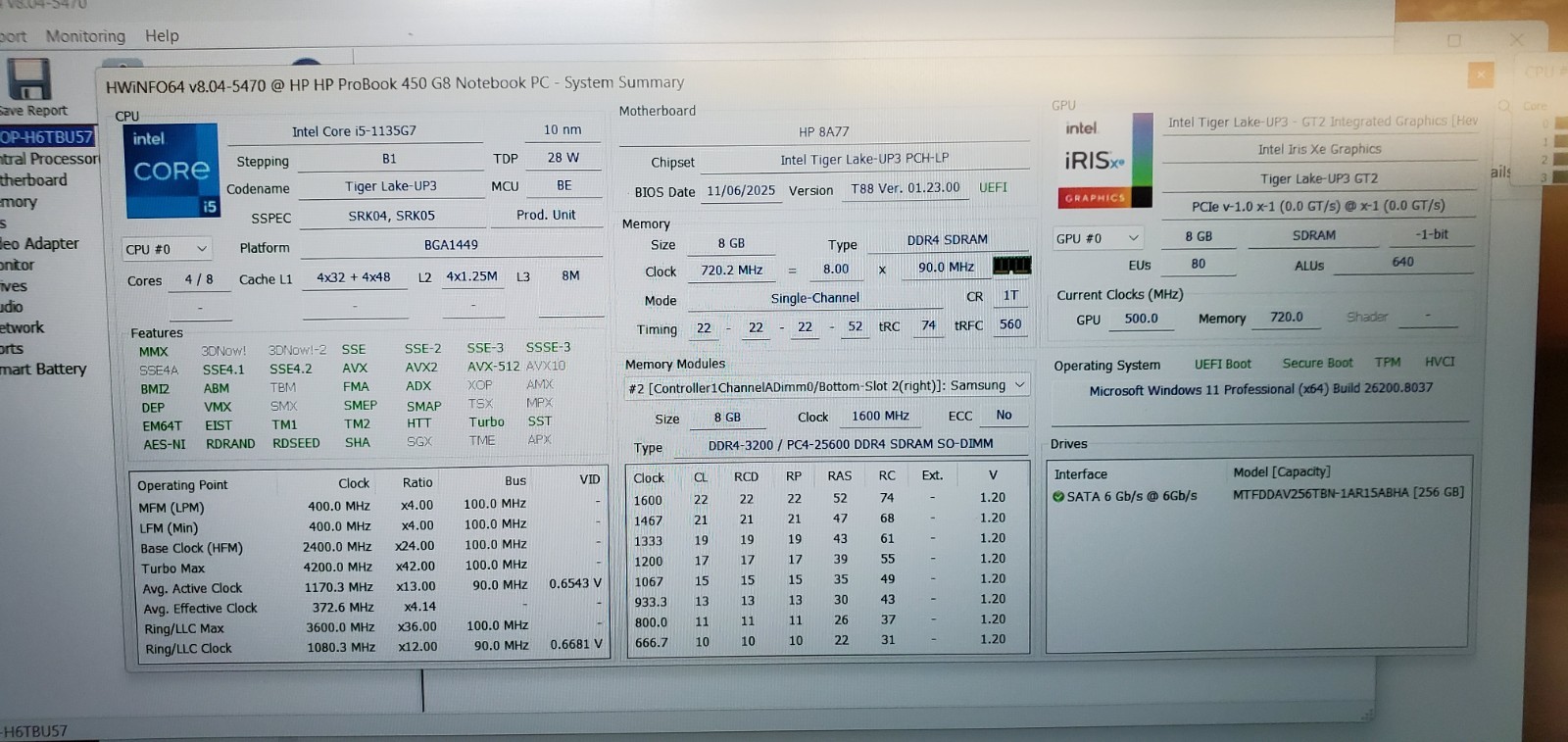1568x742 pixels.
Task: Click the Microsoft Windows 11 Professional OS text
Action: [1260, 389]
